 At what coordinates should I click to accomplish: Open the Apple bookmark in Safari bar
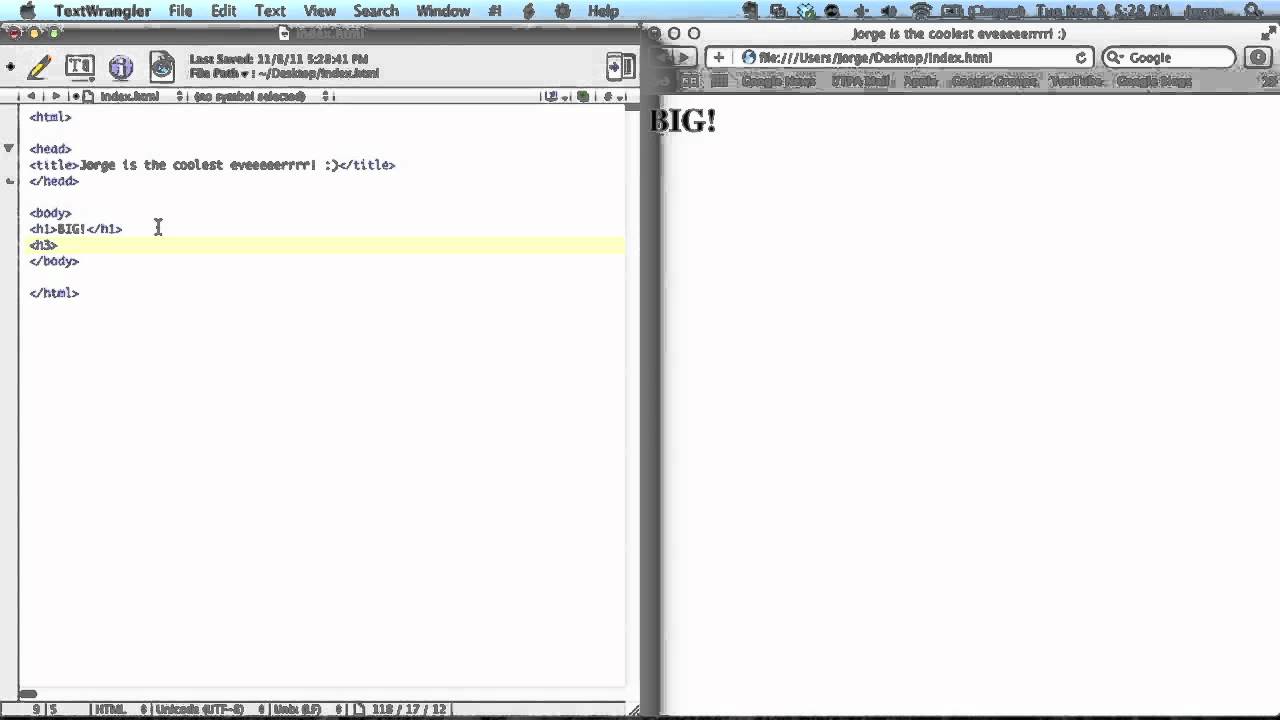point(920,81)
